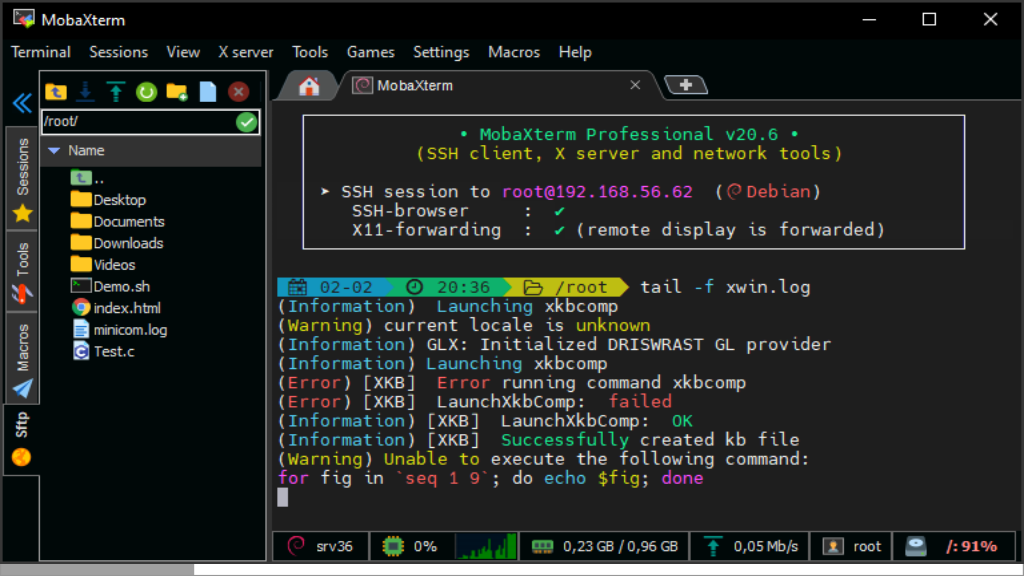
Task: Open the Settings menu
Action: (441, 52)
